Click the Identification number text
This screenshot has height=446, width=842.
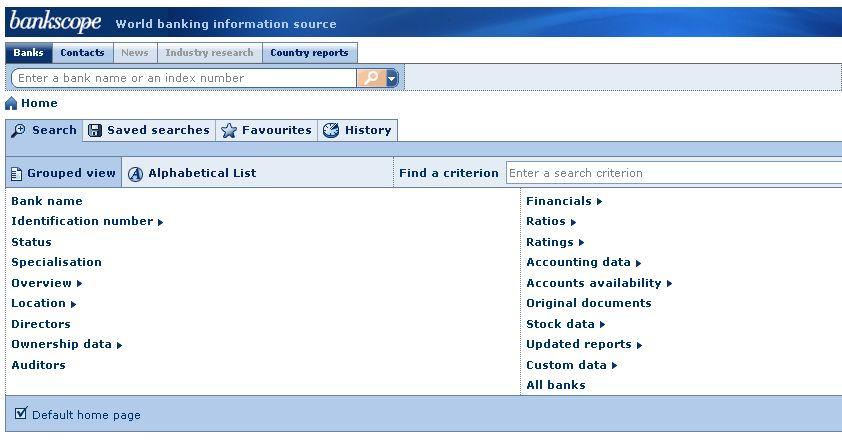tap(82, 221)
